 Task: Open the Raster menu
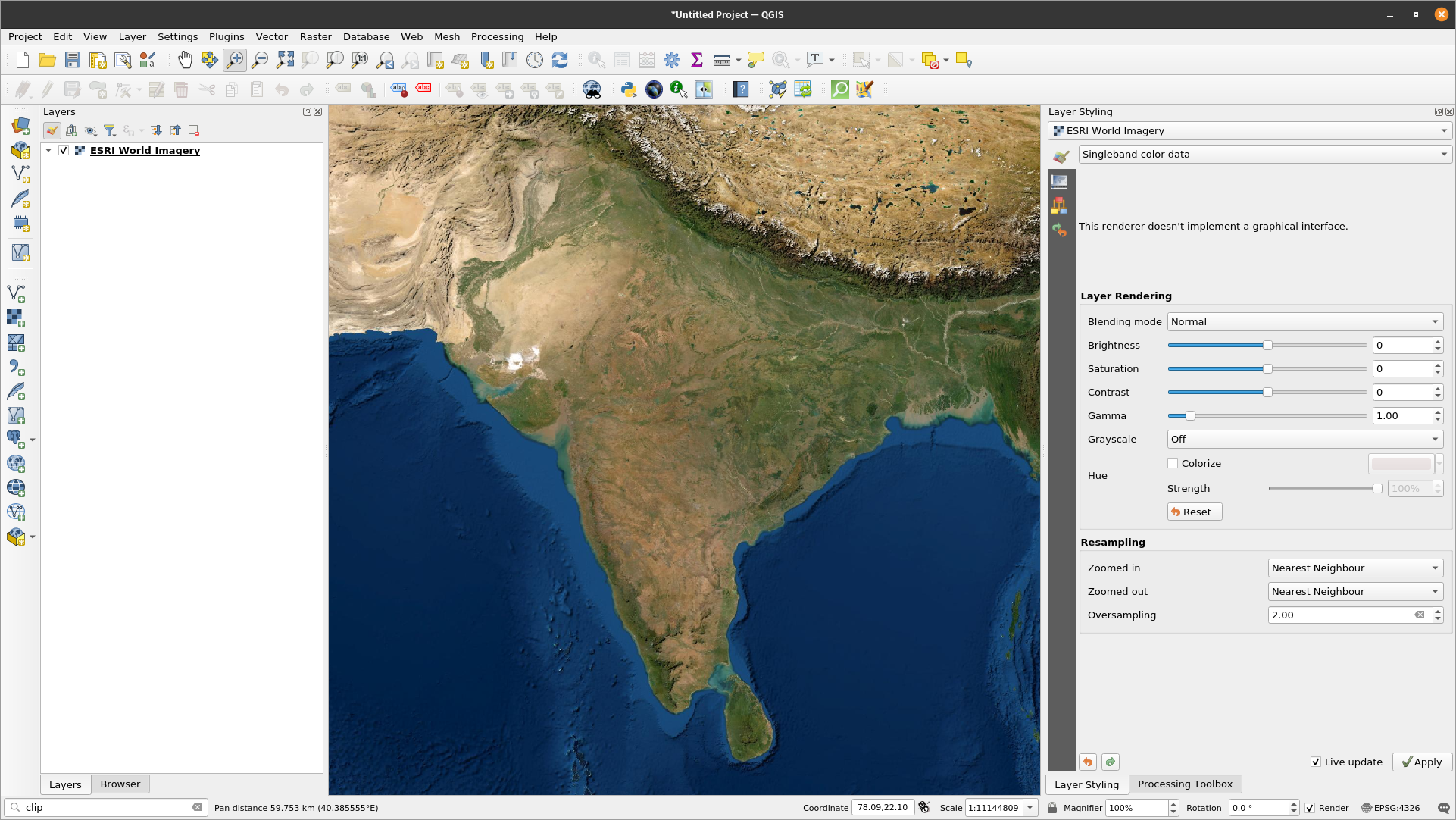[x=313, y=36]
